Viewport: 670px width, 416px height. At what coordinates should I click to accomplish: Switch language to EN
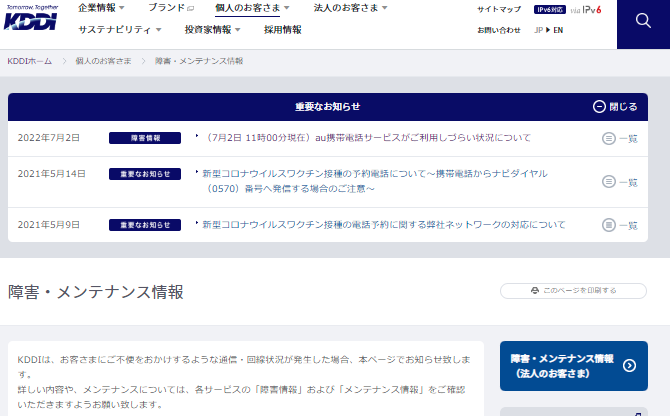558,30
